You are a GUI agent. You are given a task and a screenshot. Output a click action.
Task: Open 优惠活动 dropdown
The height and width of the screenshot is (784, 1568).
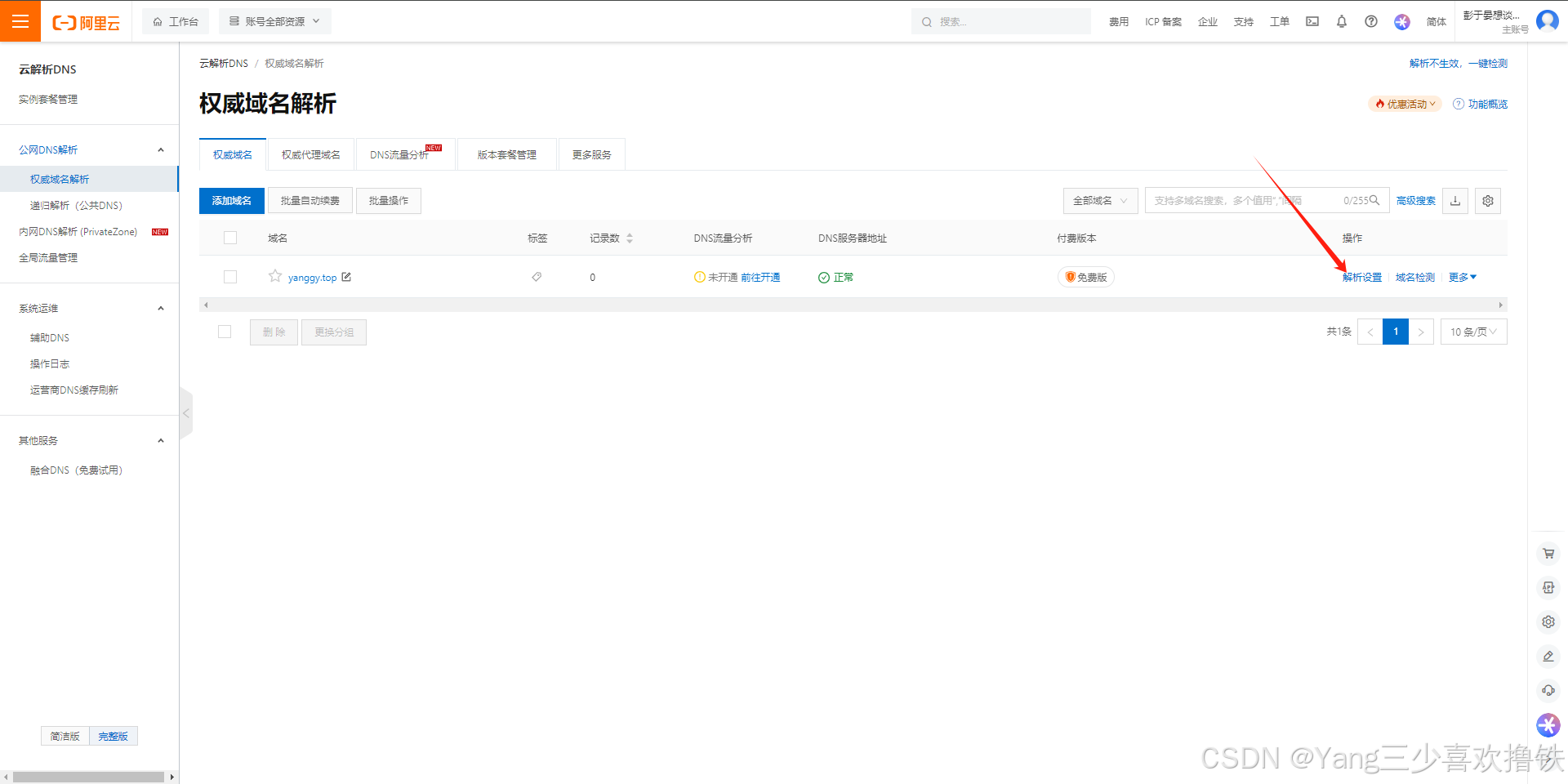1405,104
